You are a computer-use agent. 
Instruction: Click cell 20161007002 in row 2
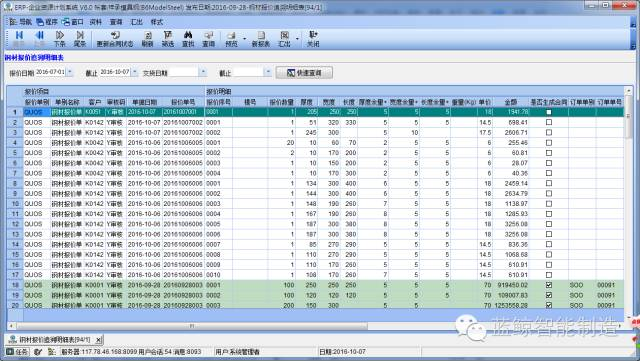coord(183,122)
